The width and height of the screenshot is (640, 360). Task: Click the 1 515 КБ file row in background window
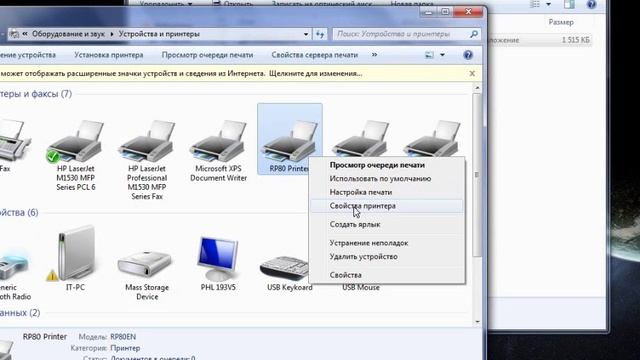pyautogui.click(x=539, y=40)
